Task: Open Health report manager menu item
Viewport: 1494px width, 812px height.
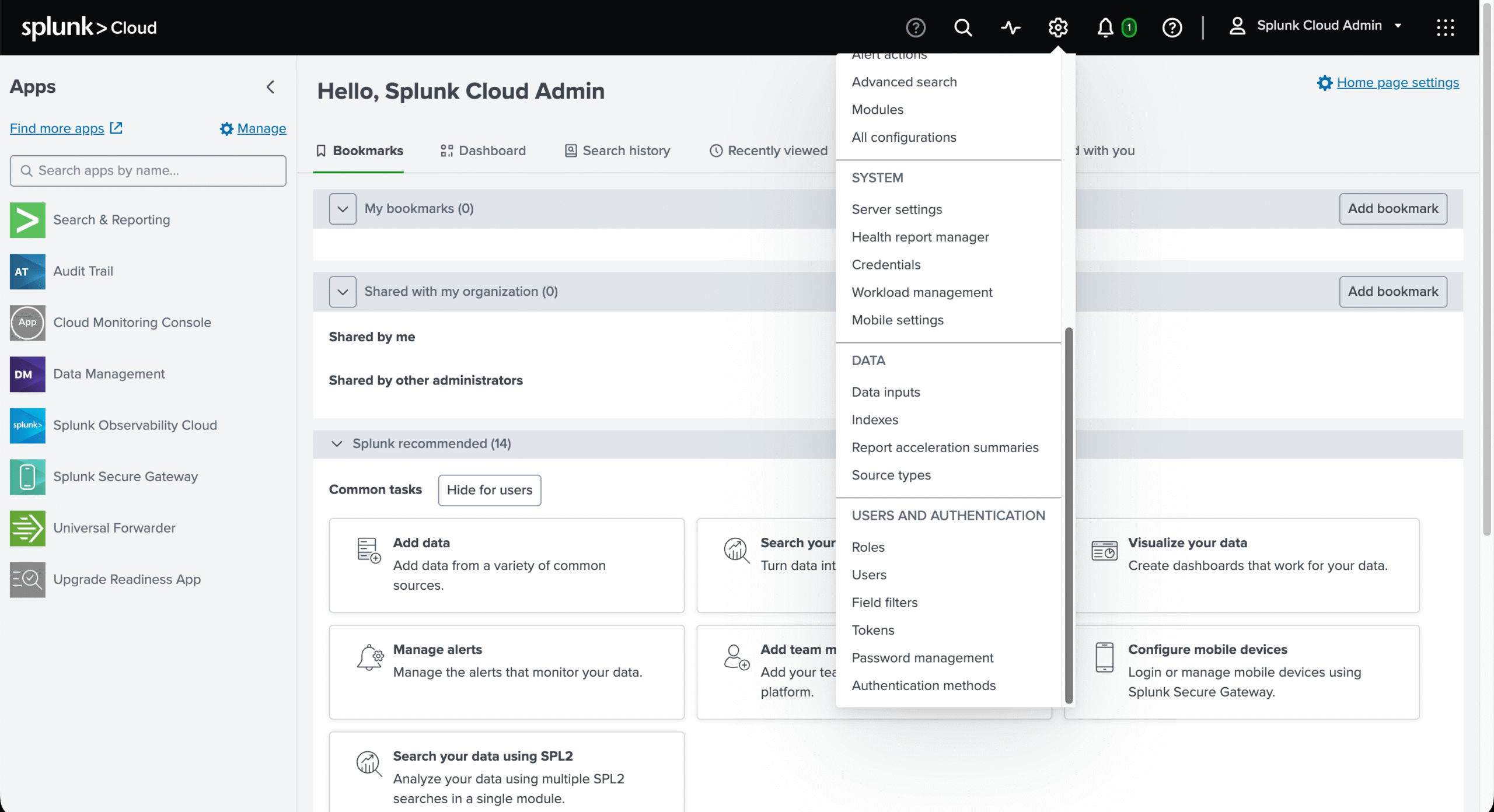Action: click(920, 237)
